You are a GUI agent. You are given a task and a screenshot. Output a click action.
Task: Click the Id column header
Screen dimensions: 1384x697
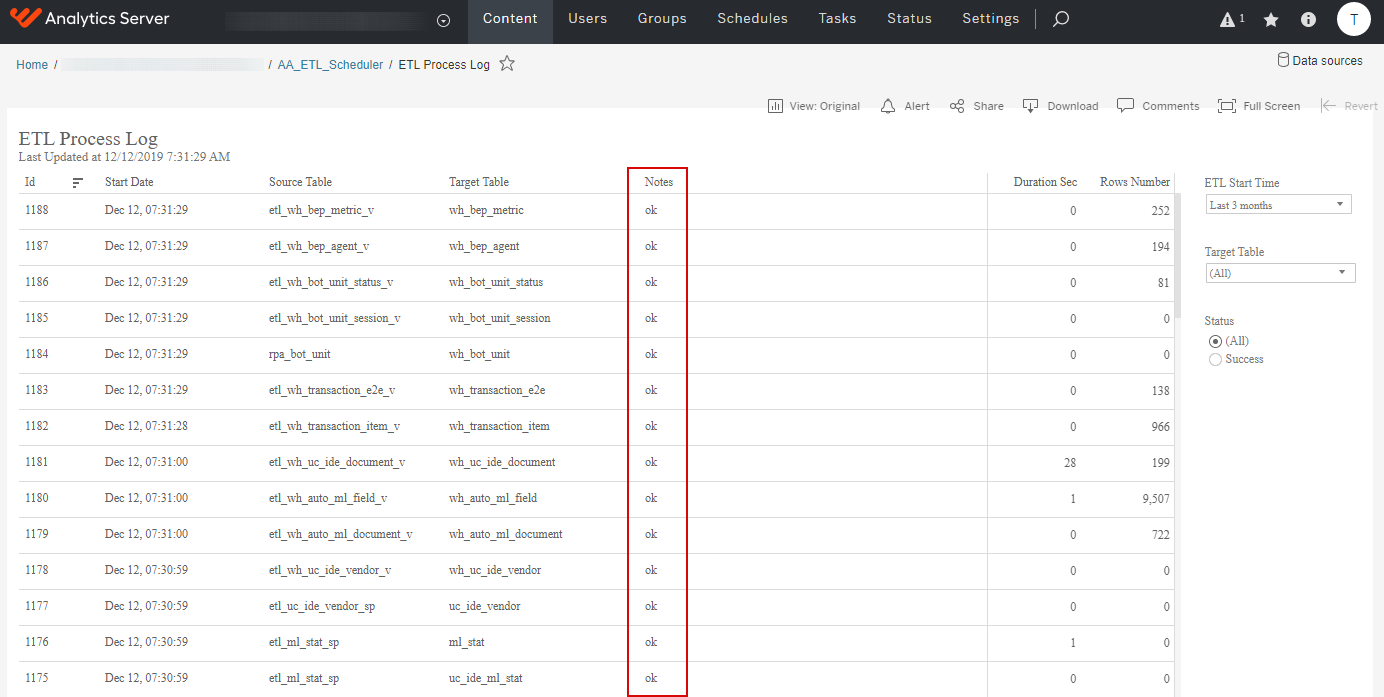tap(30, 182)
